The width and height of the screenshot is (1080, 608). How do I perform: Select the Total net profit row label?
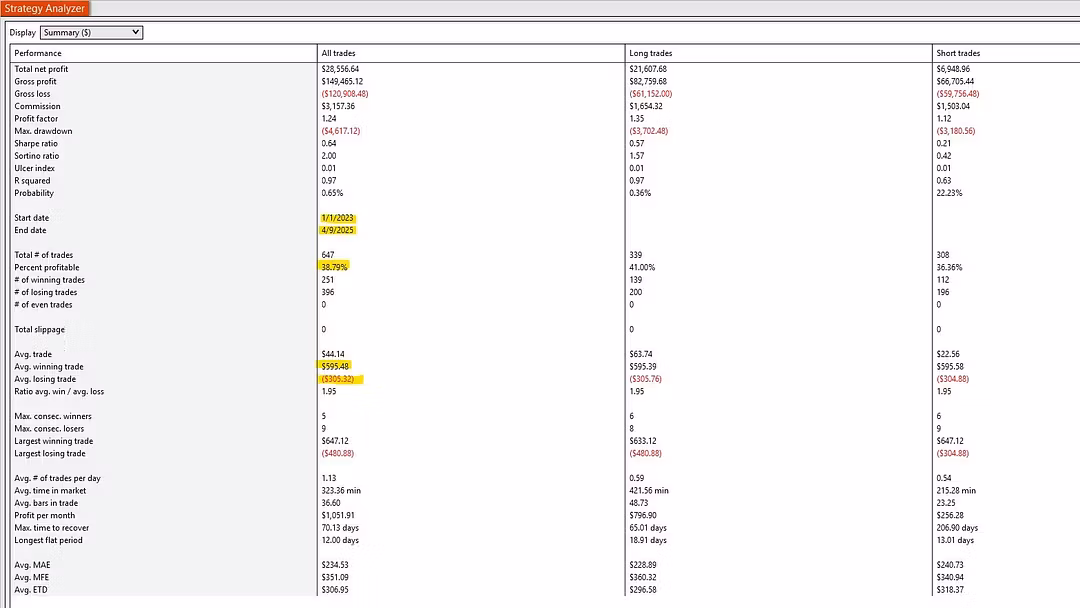pyautogui.click(x=41, y=69)
